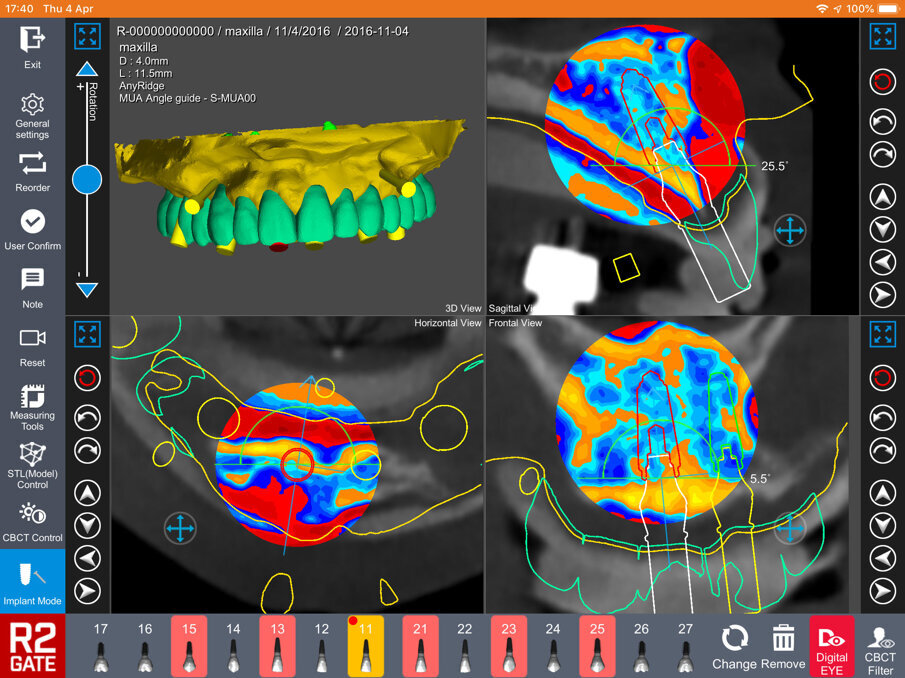Image resolution: width=905 pixels, height=678 pixels.
Task: Click the Rotation slider handle
Action: pos(88,180)
